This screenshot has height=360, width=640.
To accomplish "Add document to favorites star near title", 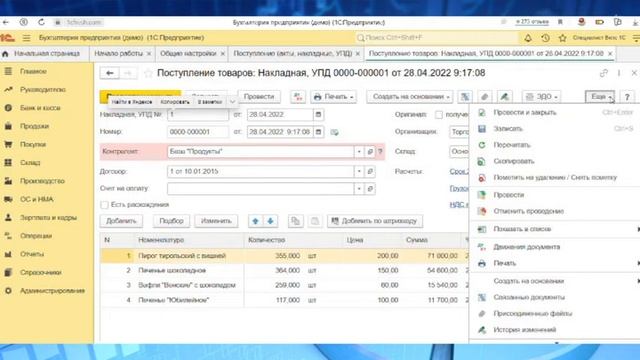I will pyautogui.click(x=148, y=73).
